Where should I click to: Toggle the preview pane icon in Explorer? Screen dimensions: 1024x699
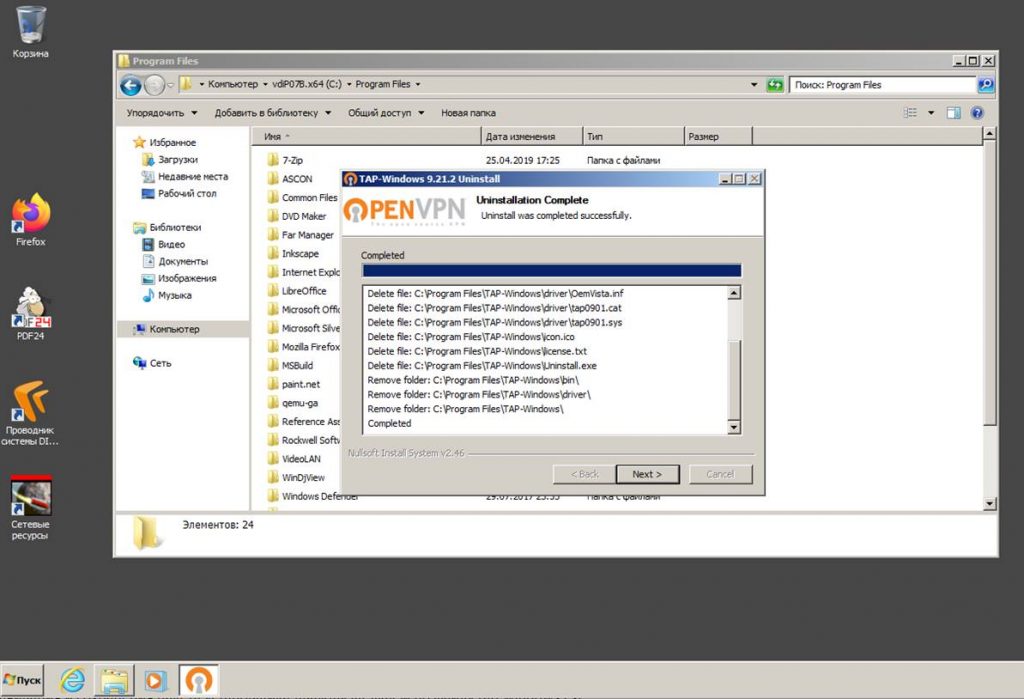point(953,113)
